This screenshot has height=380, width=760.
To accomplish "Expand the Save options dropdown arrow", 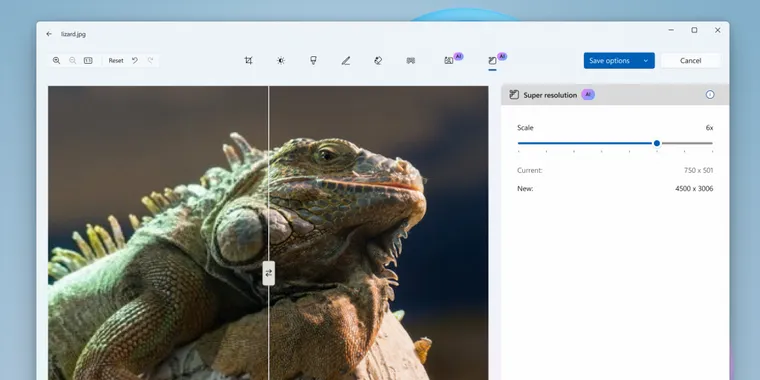I will coord(646,61).
